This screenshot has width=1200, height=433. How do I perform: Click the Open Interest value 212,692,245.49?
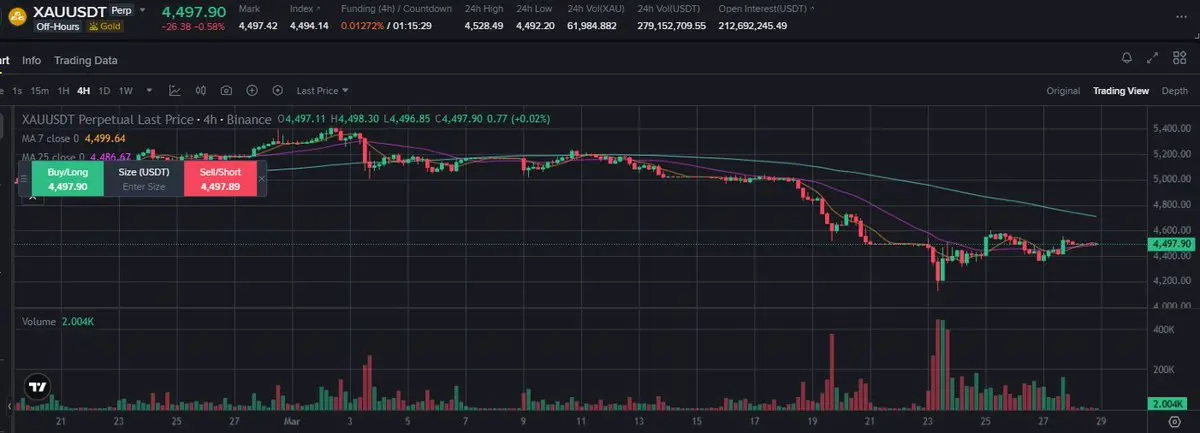tap(752, 25)
